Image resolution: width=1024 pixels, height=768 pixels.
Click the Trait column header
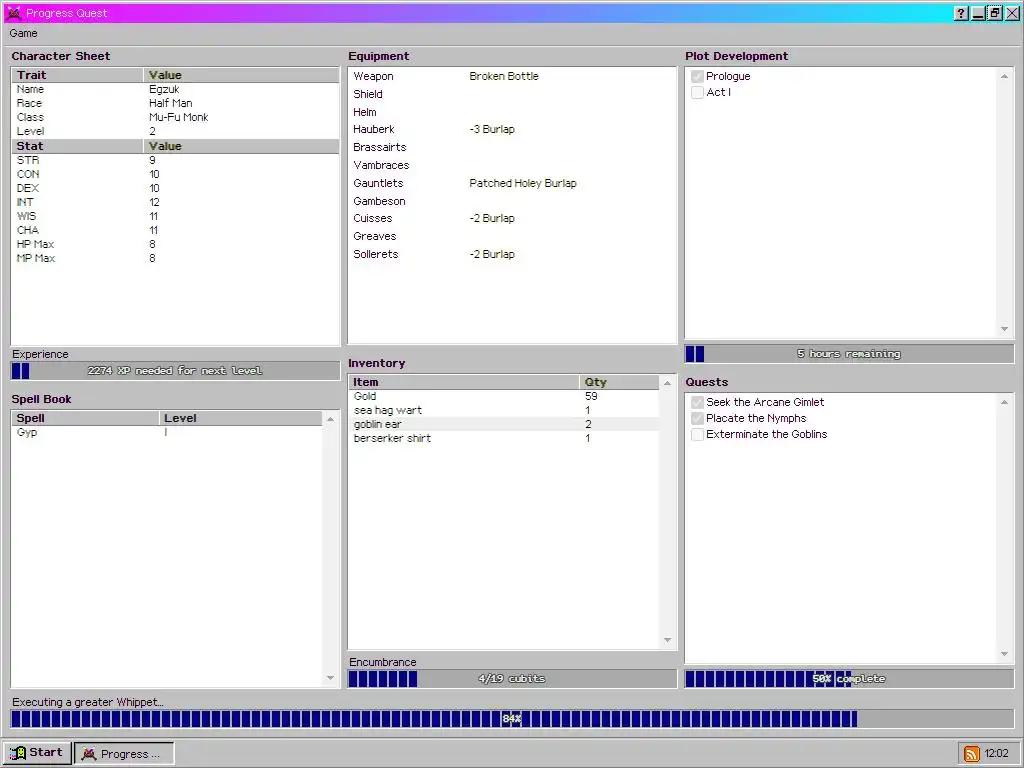(78, 75)
